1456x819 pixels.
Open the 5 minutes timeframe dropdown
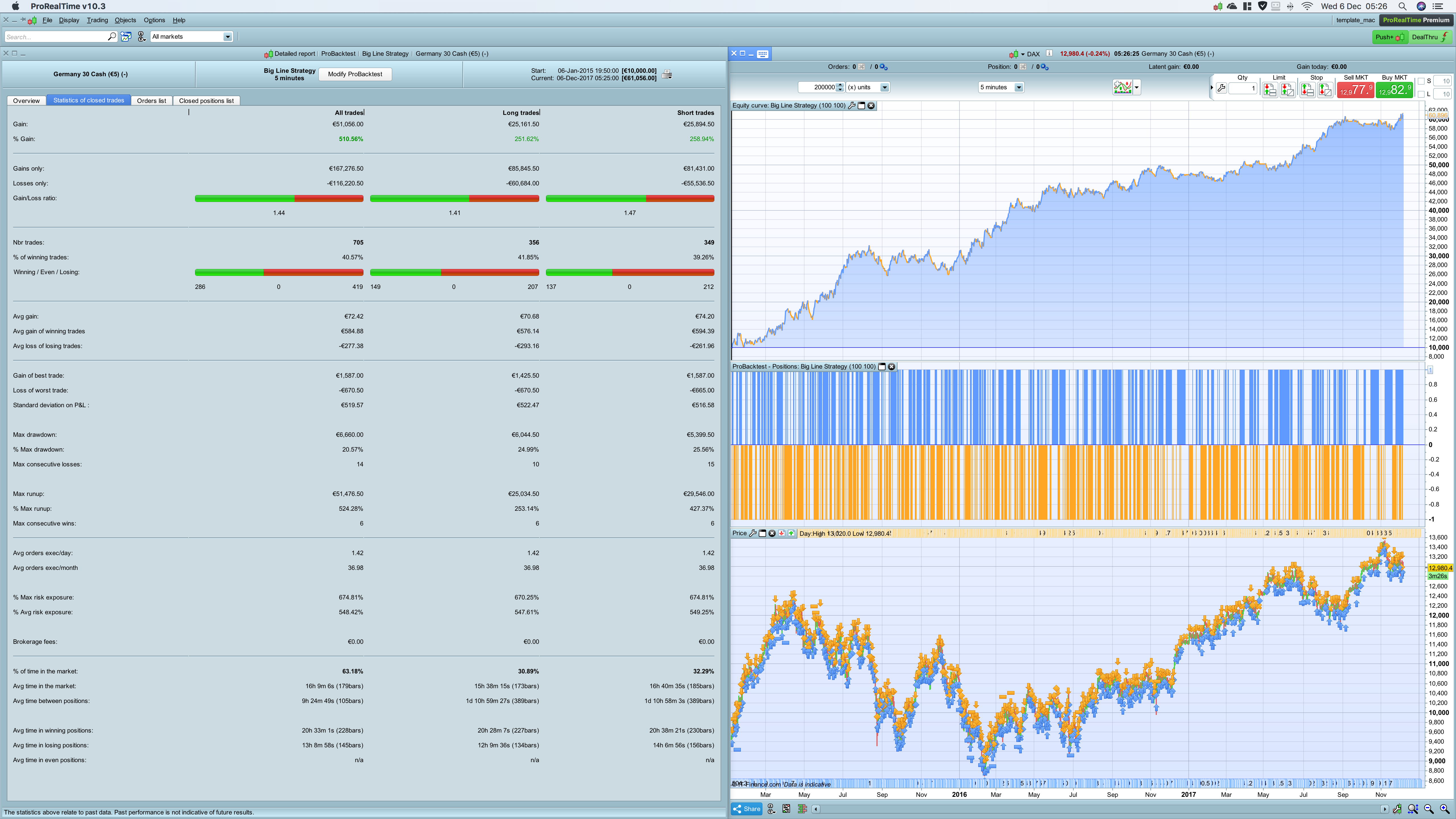click(x=1018, y=87)
